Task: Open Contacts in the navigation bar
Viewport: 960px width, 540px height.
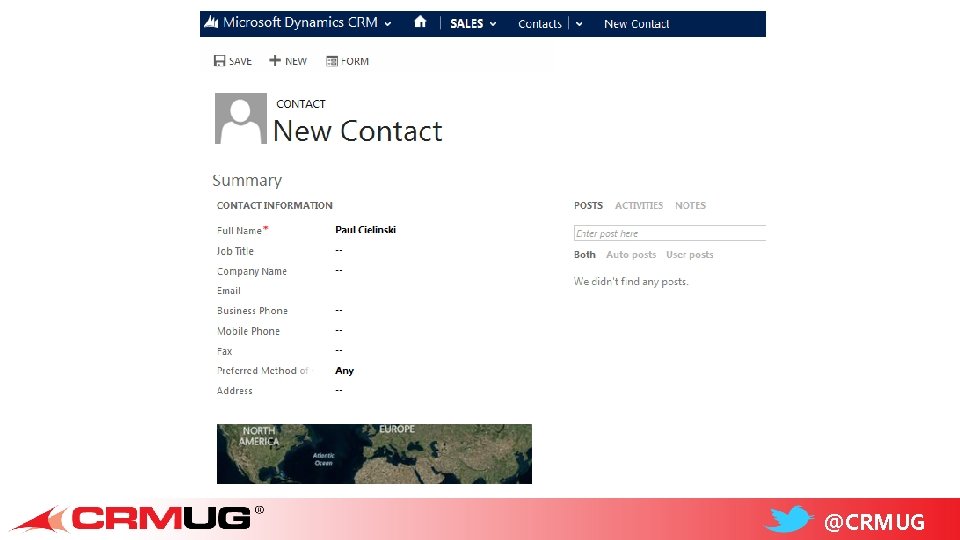Action: coord(539,23)
